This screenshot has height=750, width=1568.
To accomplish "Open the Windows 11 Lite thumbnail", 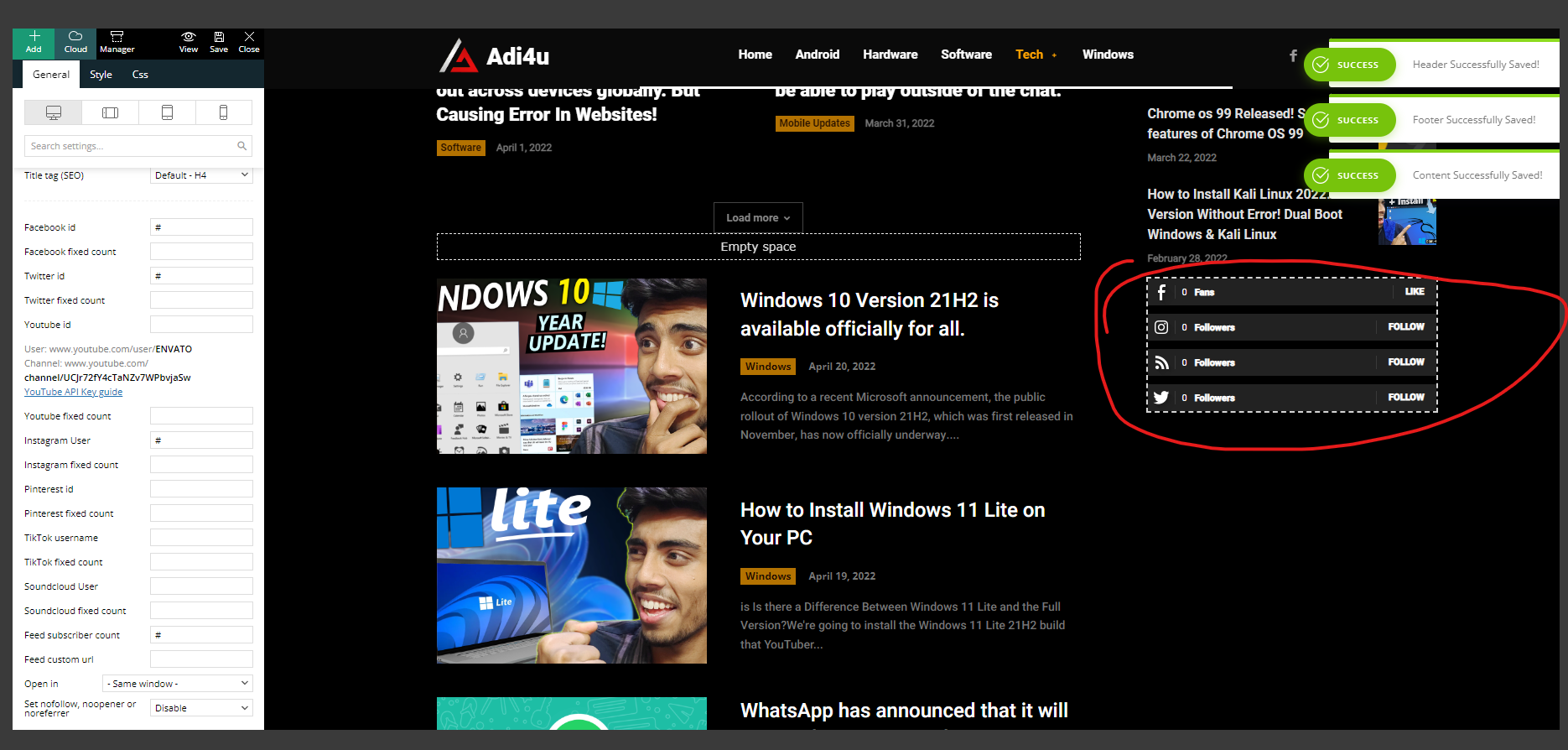I will click(x=572, y=576).
